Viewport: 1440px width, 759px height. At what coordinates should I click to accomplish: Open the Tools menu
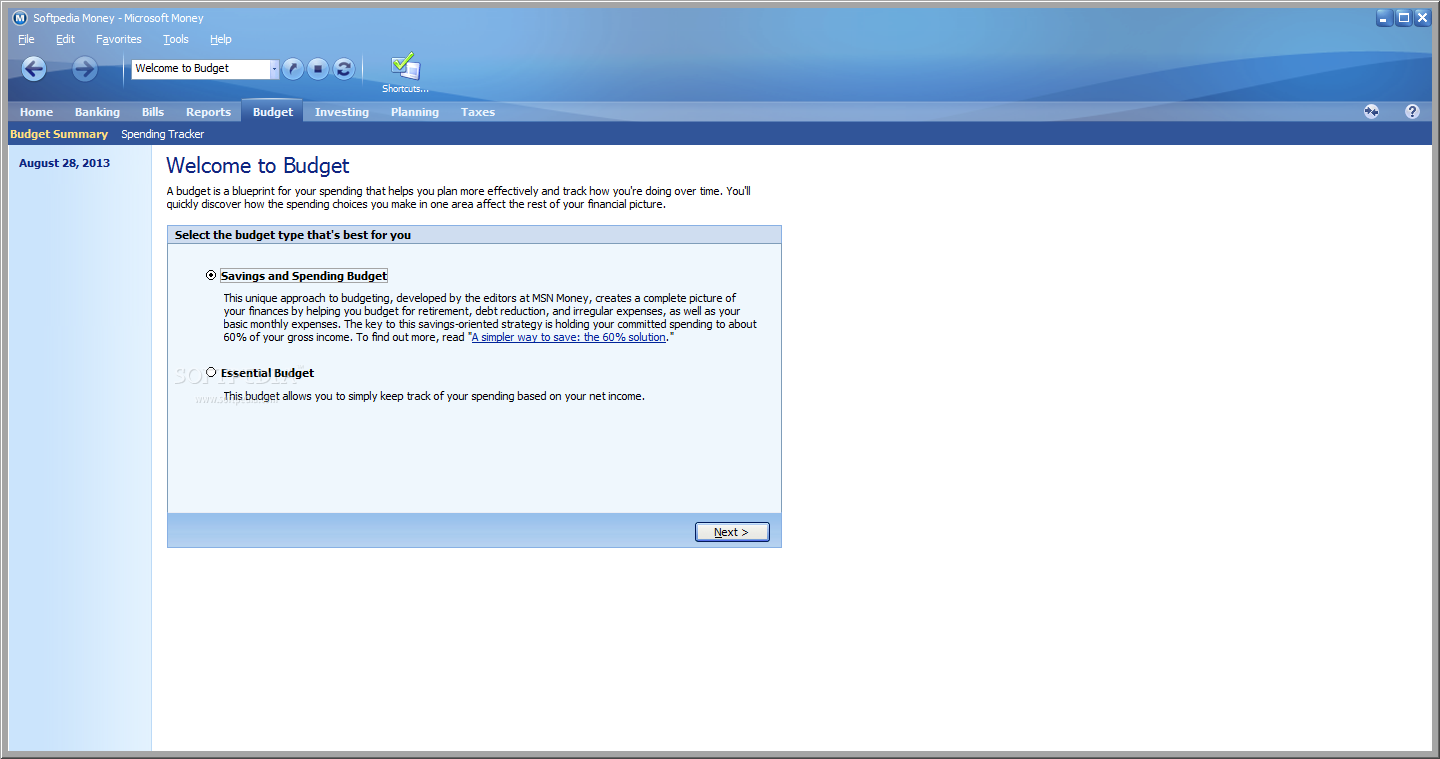click(x=176, y=39)
